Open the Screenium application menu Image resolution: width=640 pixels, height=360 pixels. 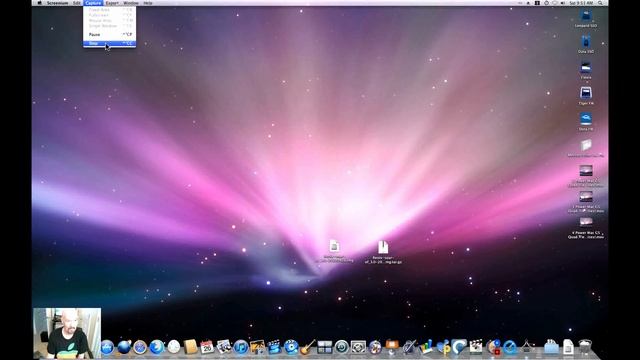(57, 3)
